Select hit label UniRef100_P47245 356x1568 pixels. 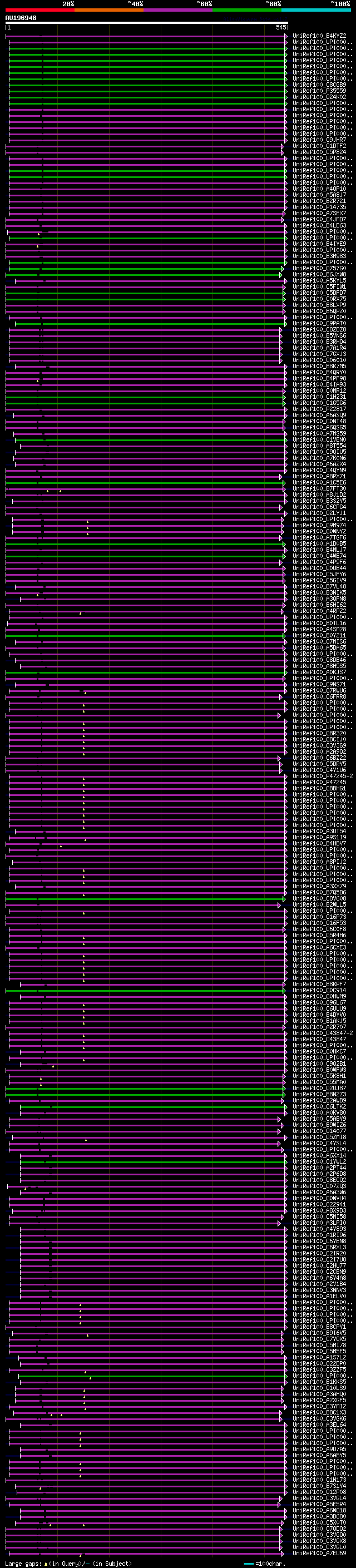pyautogui.click(x=319, y=782)
